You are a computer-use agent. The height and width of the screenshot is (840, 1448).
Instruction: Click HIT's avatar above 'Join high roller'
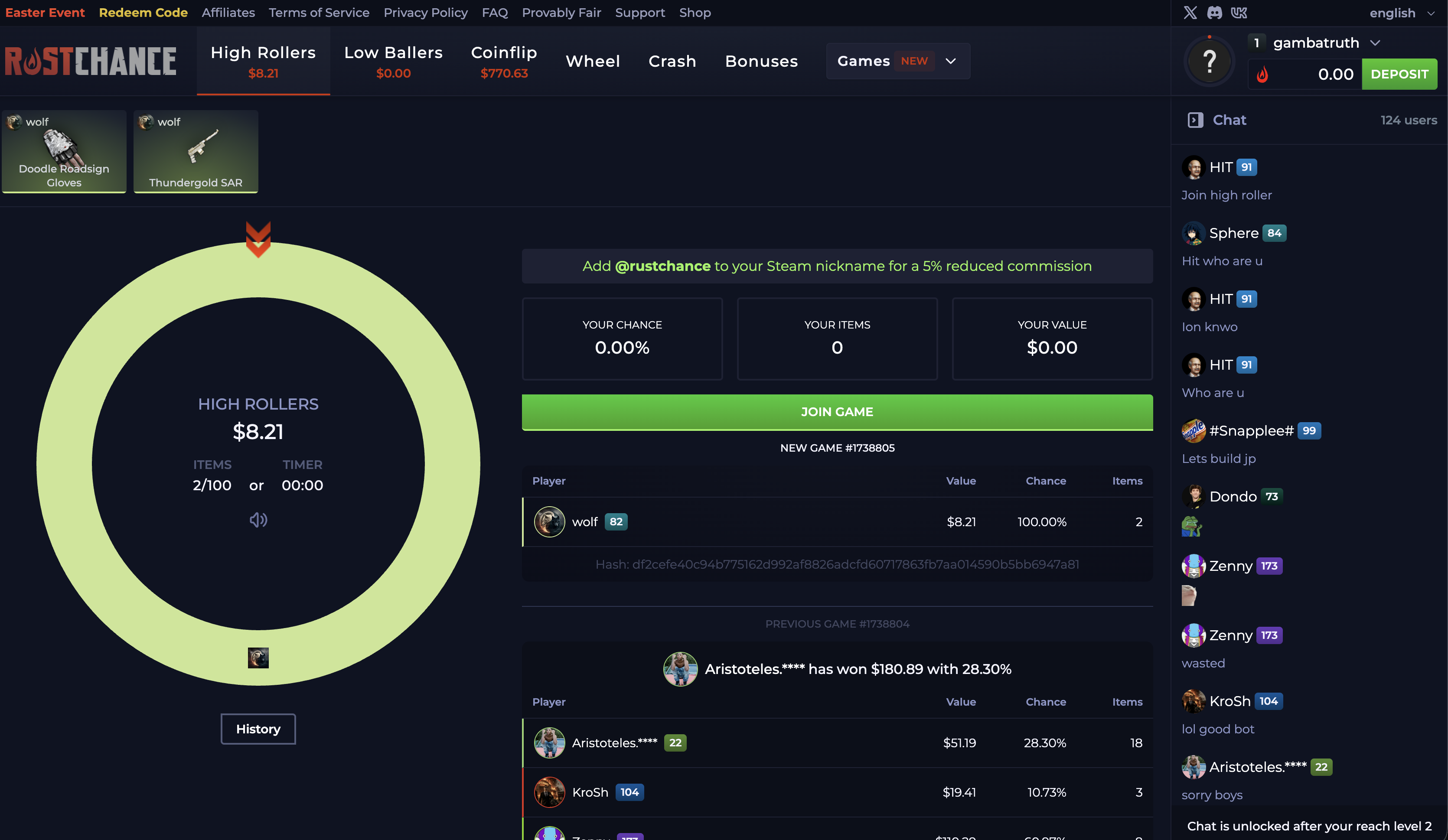coord(1194,167)
